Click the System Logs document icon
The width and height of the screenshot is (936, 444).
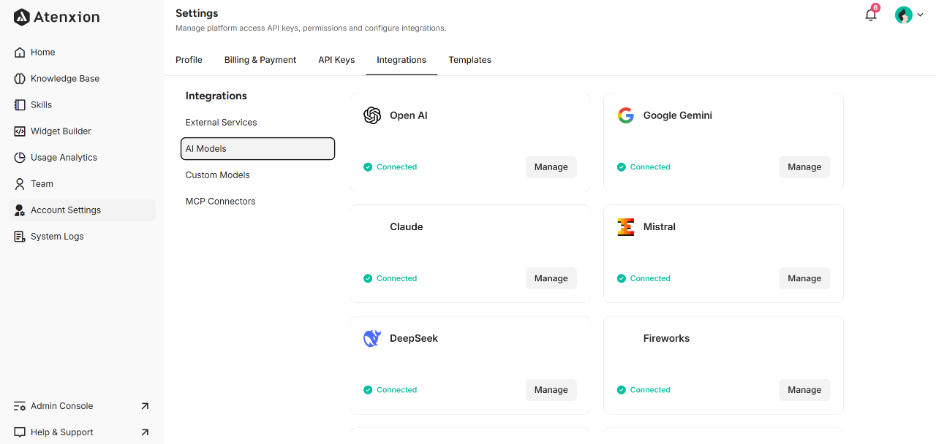point(20,236)
